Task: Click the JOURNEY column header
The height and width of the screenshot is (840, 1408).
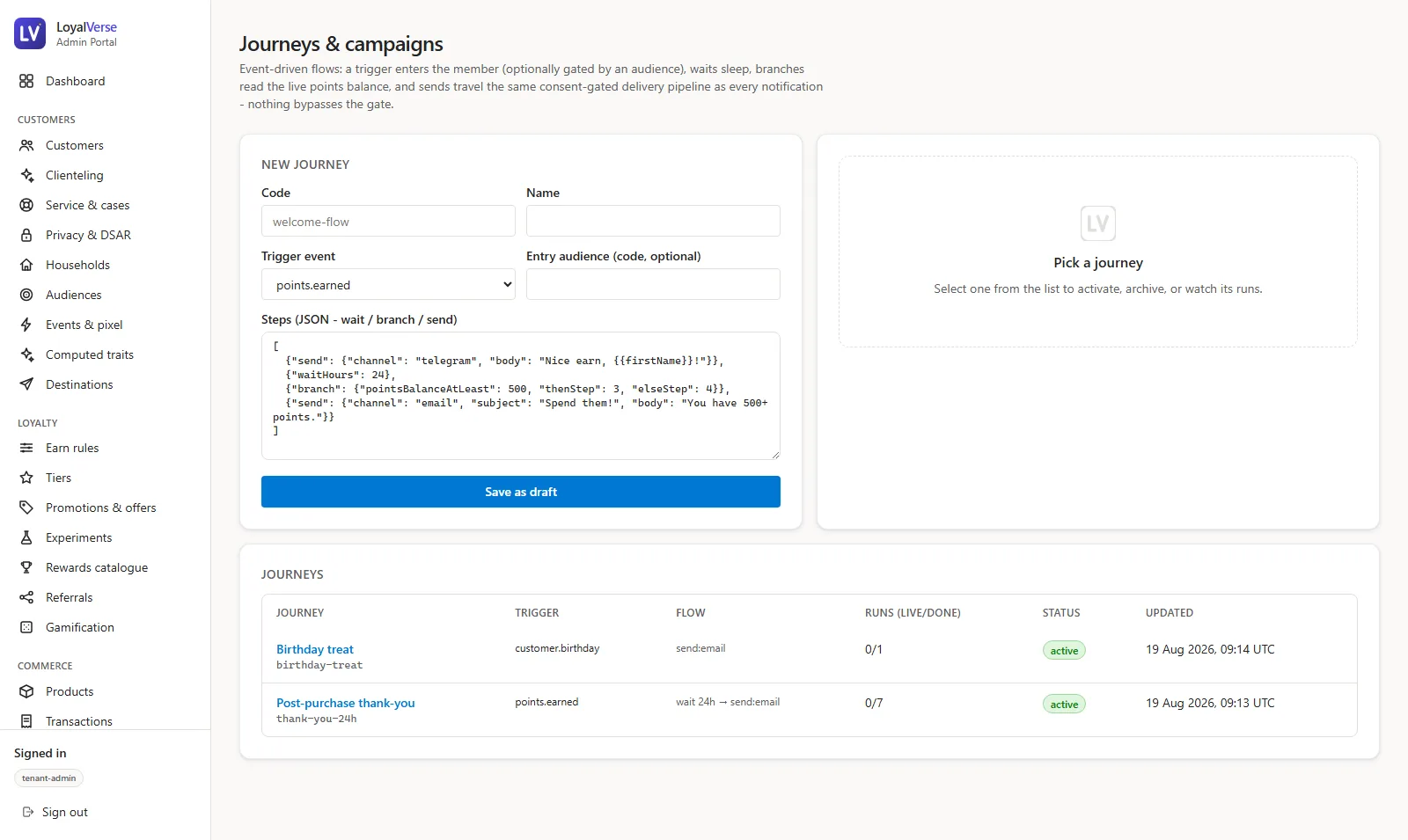Action: pos(300,613)
